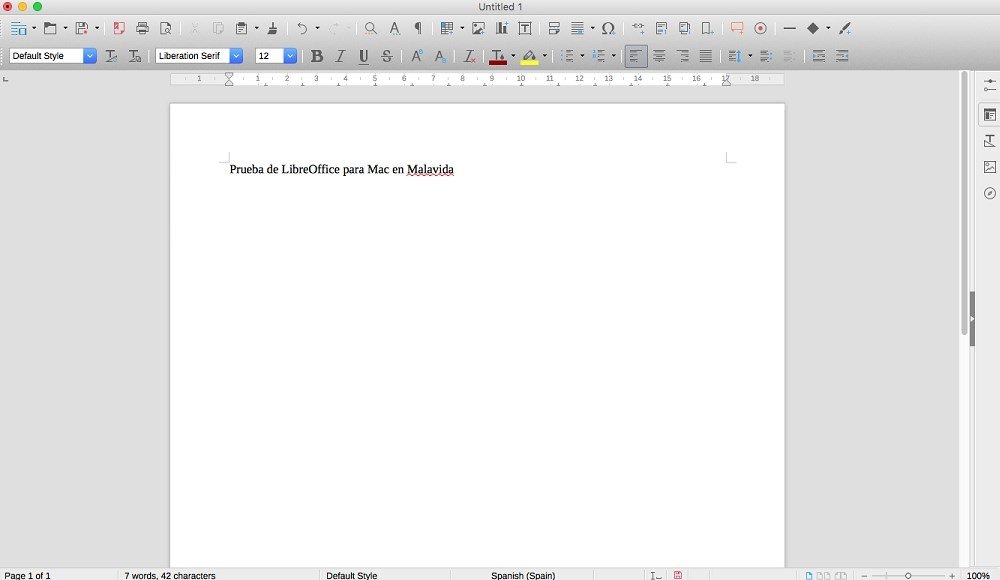1000x580 pixels.
Task: Toggle Print Preview mode
Action: [166, 28]
